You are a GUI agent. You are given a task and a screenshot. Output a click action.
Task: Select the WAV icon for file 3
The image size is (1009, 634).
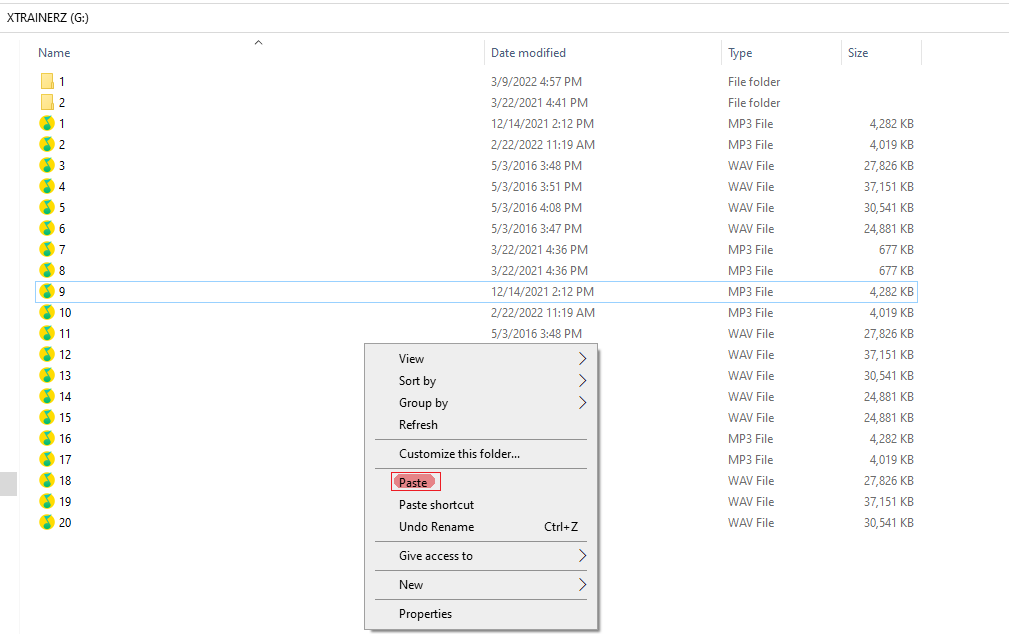[45, 165]
